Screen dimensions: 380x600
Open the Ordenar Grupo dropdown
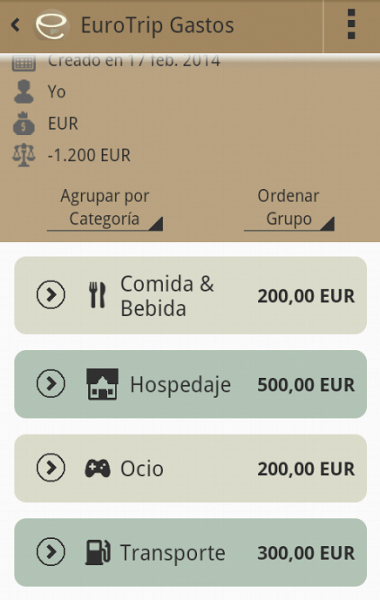[289, 209]
